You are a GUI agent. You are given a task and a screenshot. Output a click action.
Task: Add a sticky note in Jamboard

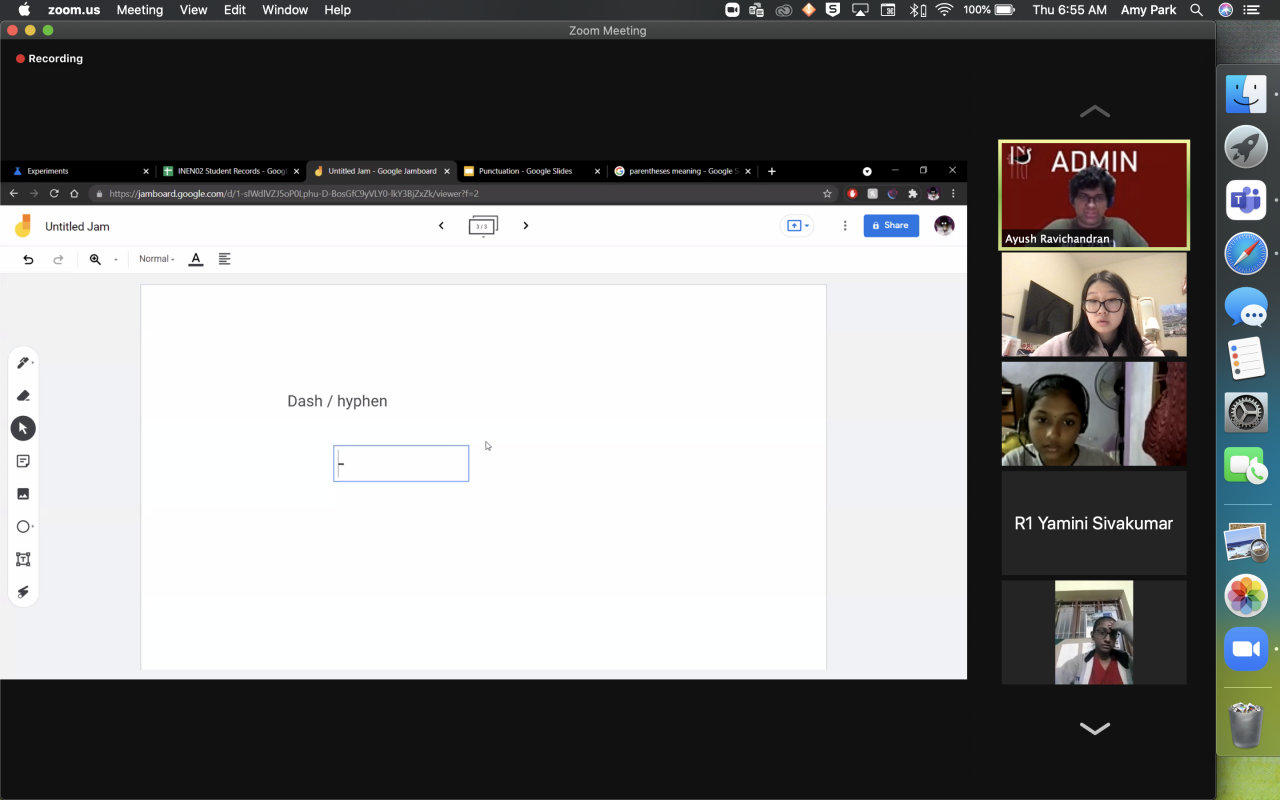23,461
